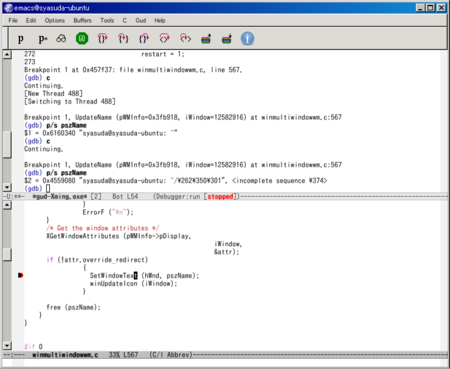Viewport: 450px width, 369px height.
Task: Click the binoculars watch expression icon
Action: point(61,39)
